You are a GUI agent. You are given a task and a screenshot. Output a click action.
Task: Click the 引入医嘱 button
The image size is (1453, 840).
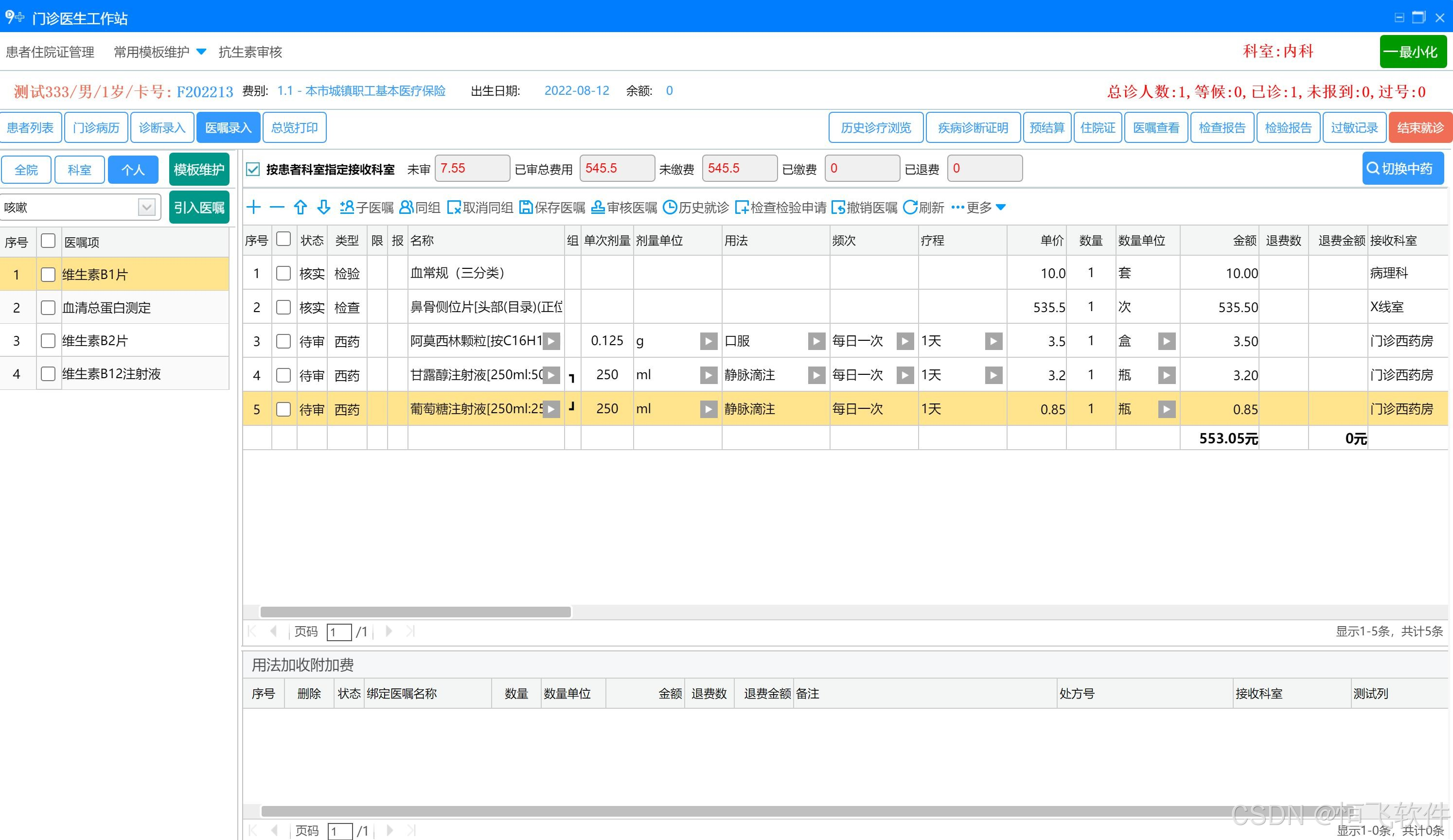199,207
